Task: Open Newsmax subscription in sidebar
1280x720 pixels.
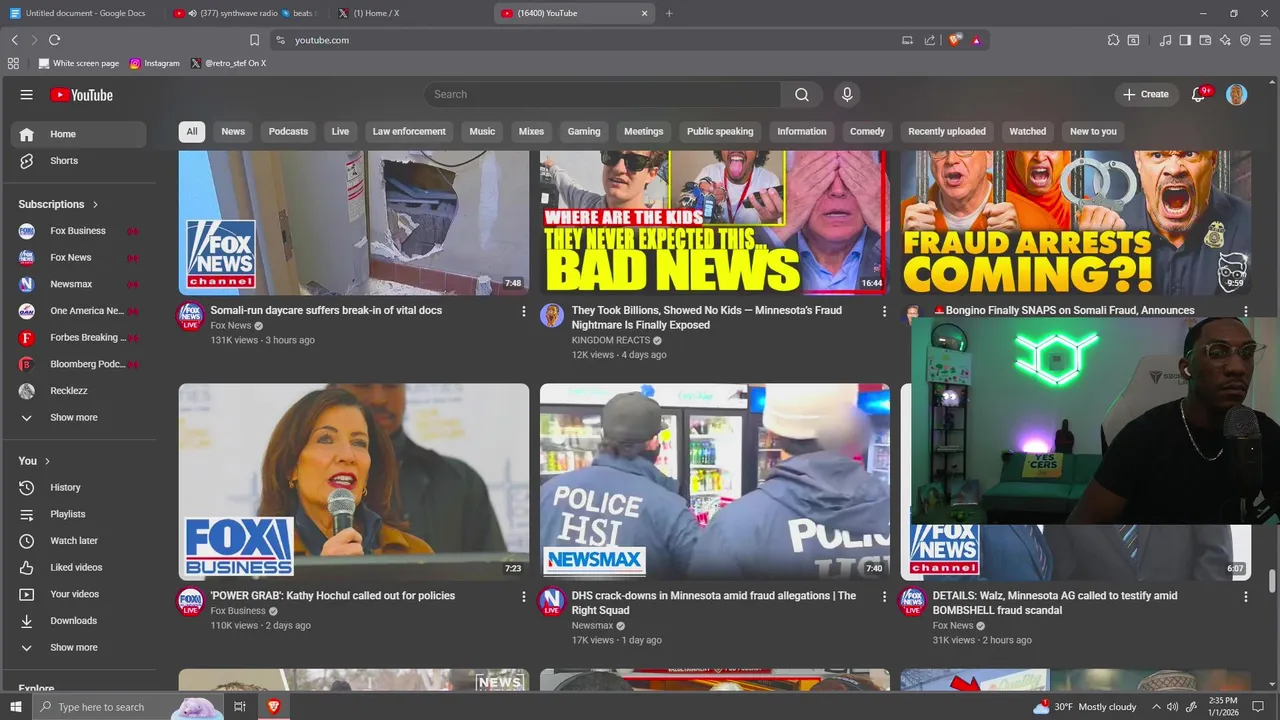Action: pos(78,284)
